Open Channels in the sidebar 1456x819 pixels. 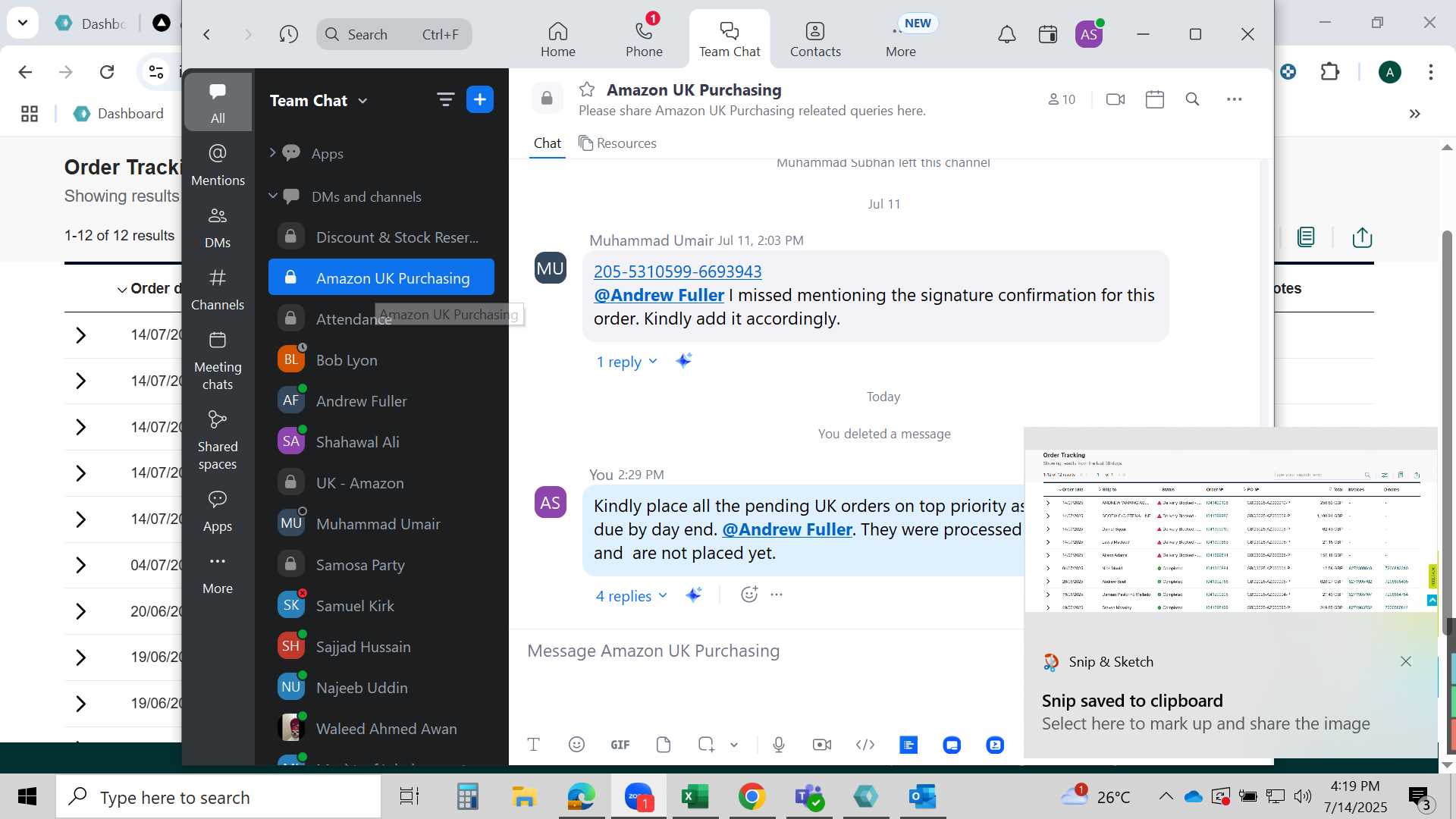click(x=218, y=290)
